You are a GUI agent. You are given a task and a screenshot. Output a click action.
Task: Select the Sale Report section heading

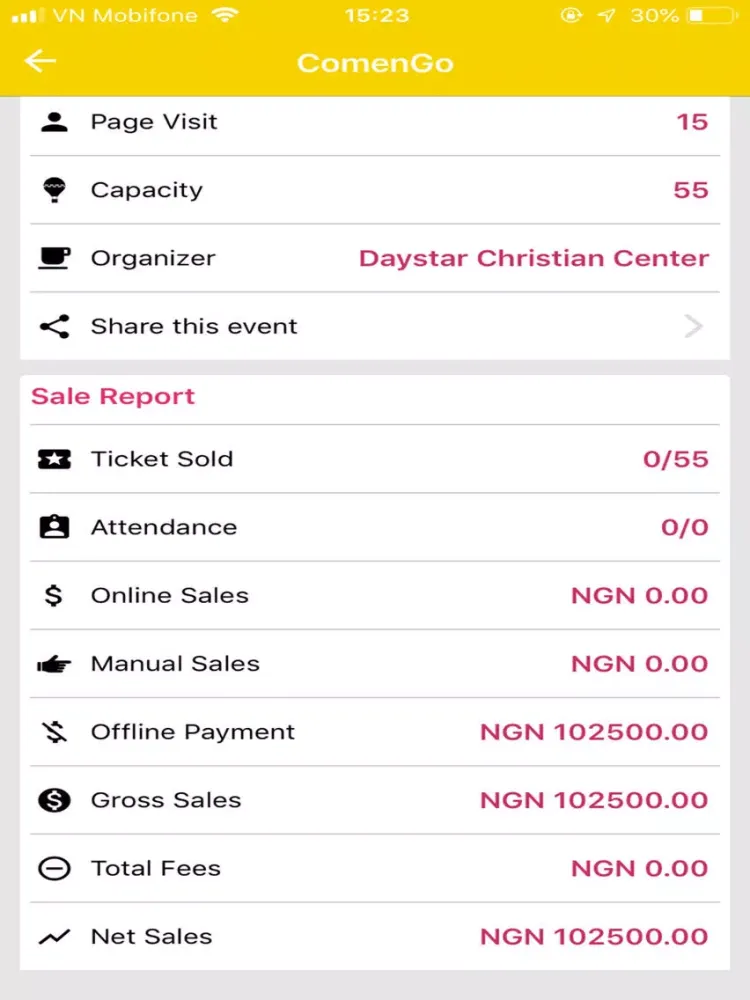(x=113, y=396)
